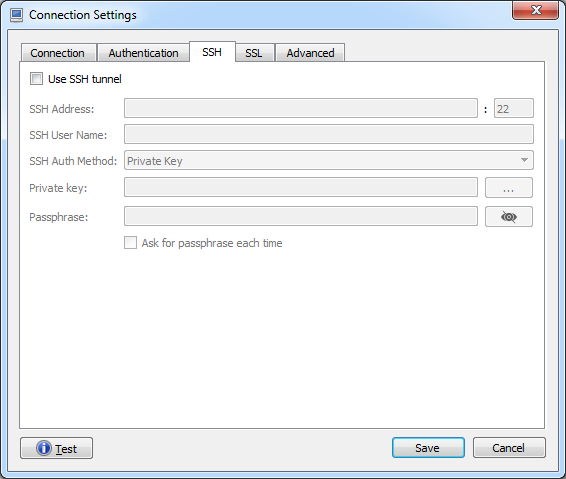Open the SSH Auth Method dropdown
The height and width of the screenshot is (479, 566).
329,161
